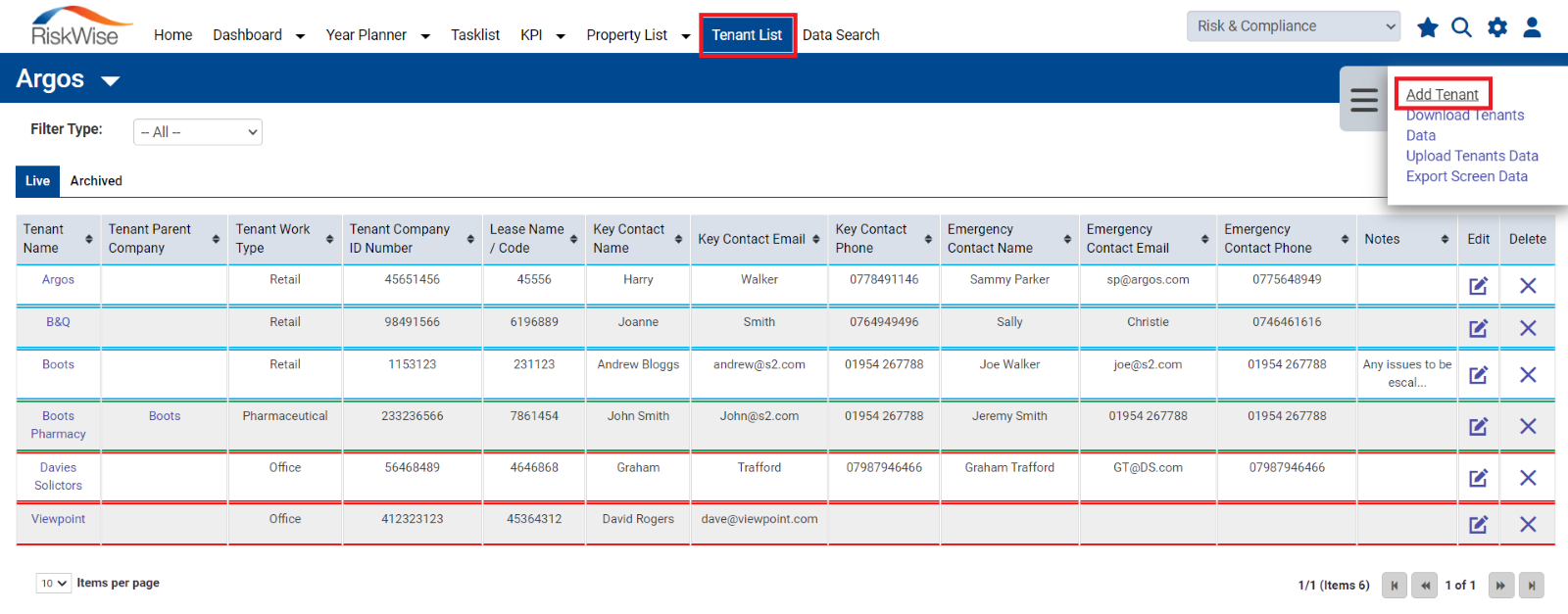Click the 'Any issues to be escal...' note
This screenshot has width=1568, height=614.
point(1406,373)
